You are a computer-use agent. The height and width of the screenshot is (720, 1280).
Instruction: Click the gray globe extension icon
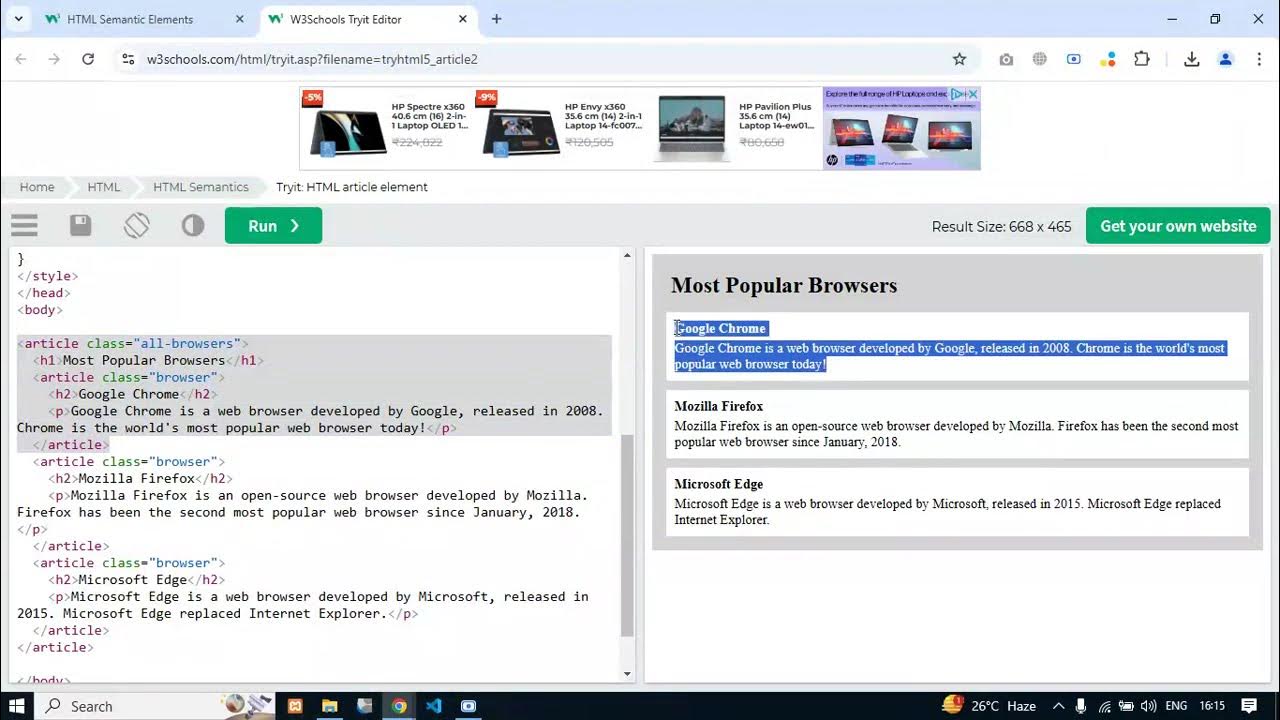tap(1040, 59)
